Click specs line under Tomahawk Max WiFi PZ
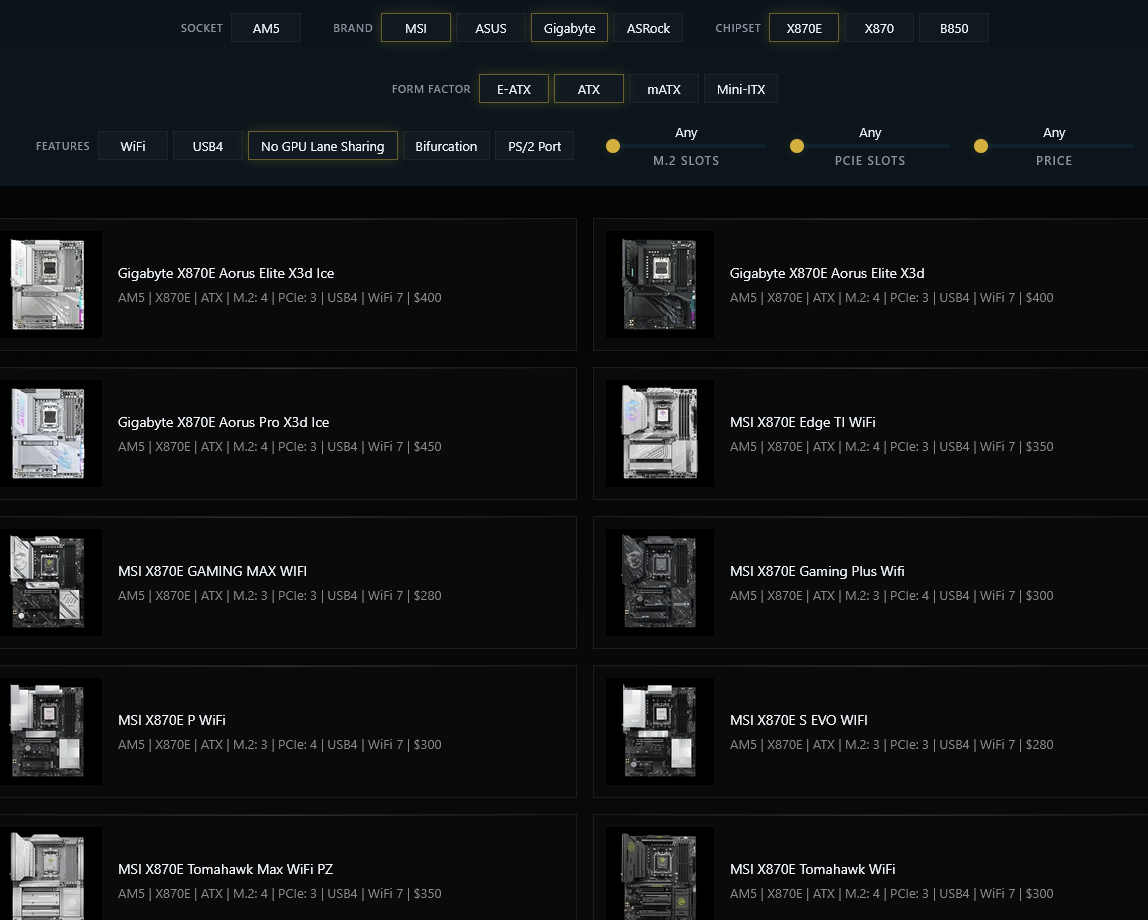 tap(280, 894)
